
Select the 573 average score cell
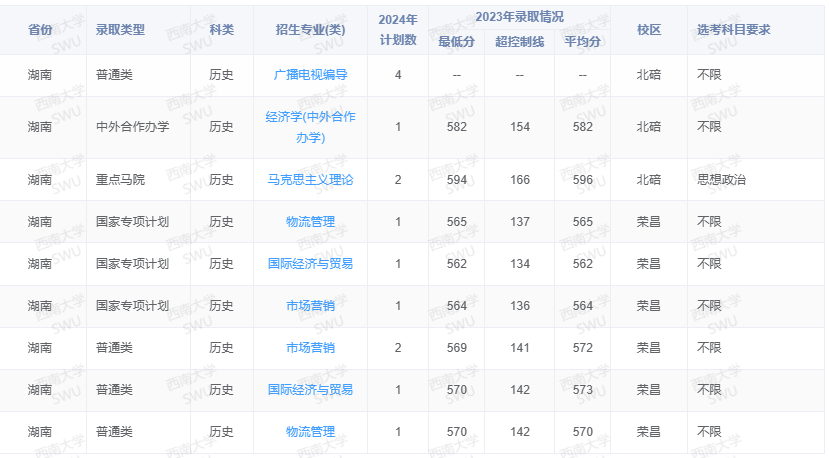[583, 390]
